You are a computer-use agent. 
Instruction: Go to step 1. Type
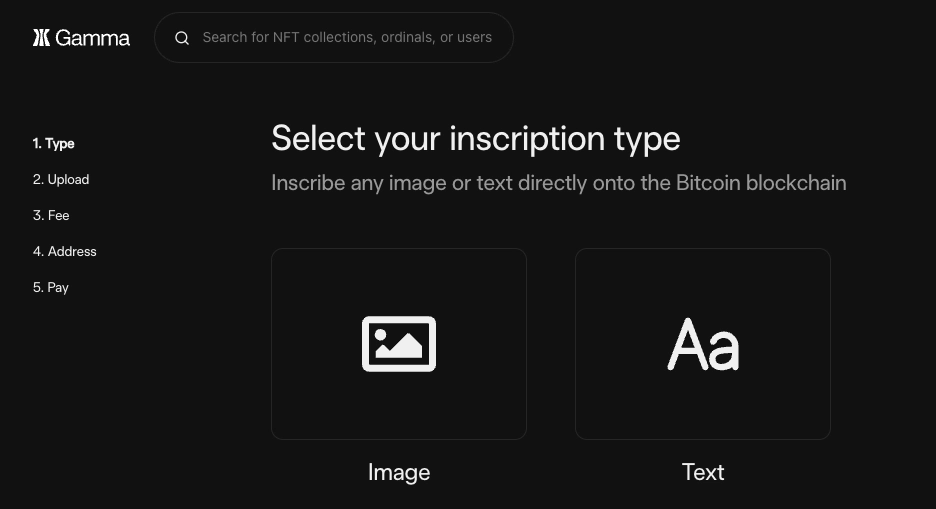point(54,144)
